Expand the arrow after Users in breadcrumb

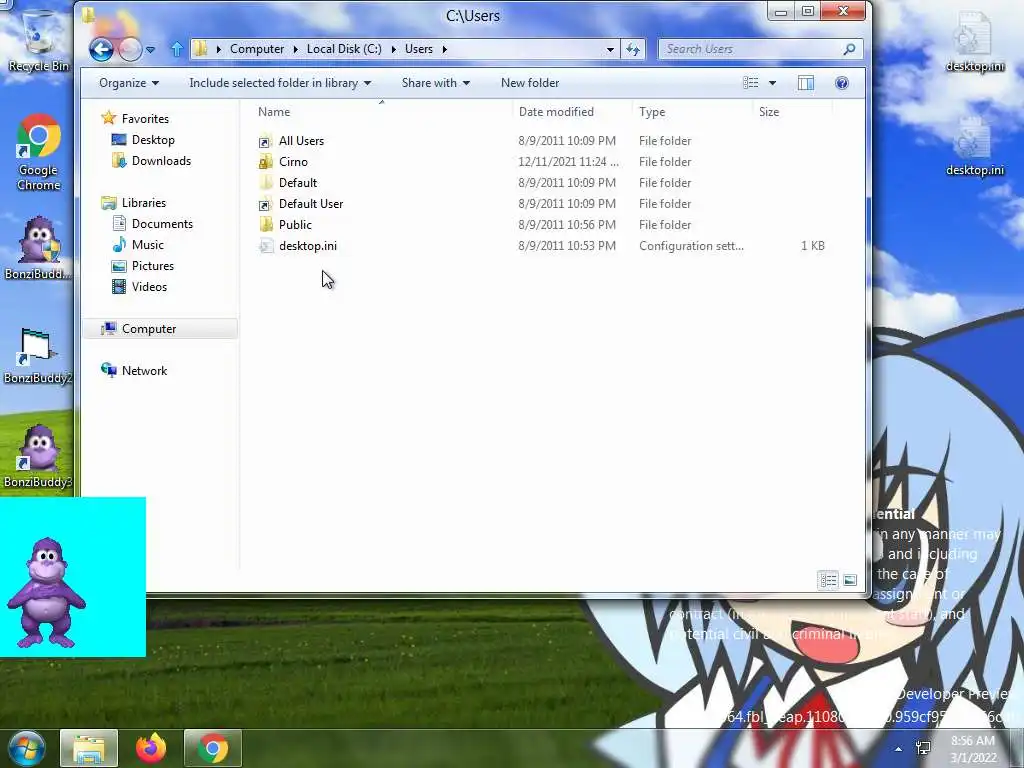445,49
